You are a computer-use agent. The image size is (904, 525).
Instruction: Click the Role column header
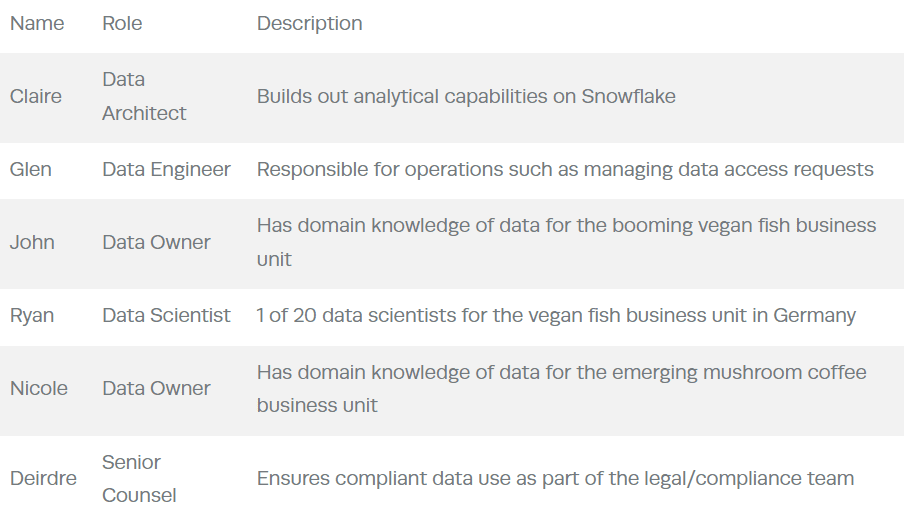tap(122, 24)
